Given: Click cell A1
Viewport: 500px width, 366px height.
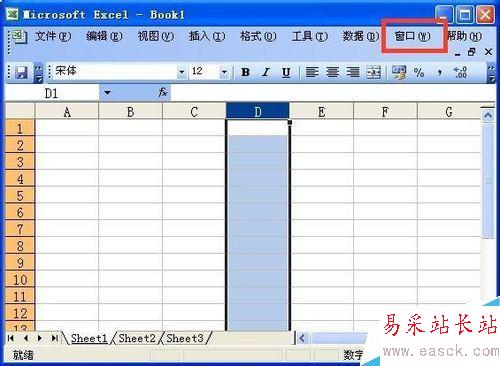Looking at the screenshot, I should [67, 128].
